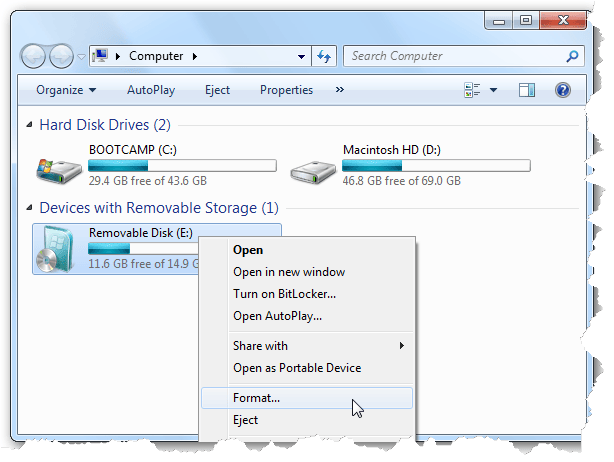Screen dimensions: 614x462
Task: Click the Forward navigation arrow
Action: point(62,56)
